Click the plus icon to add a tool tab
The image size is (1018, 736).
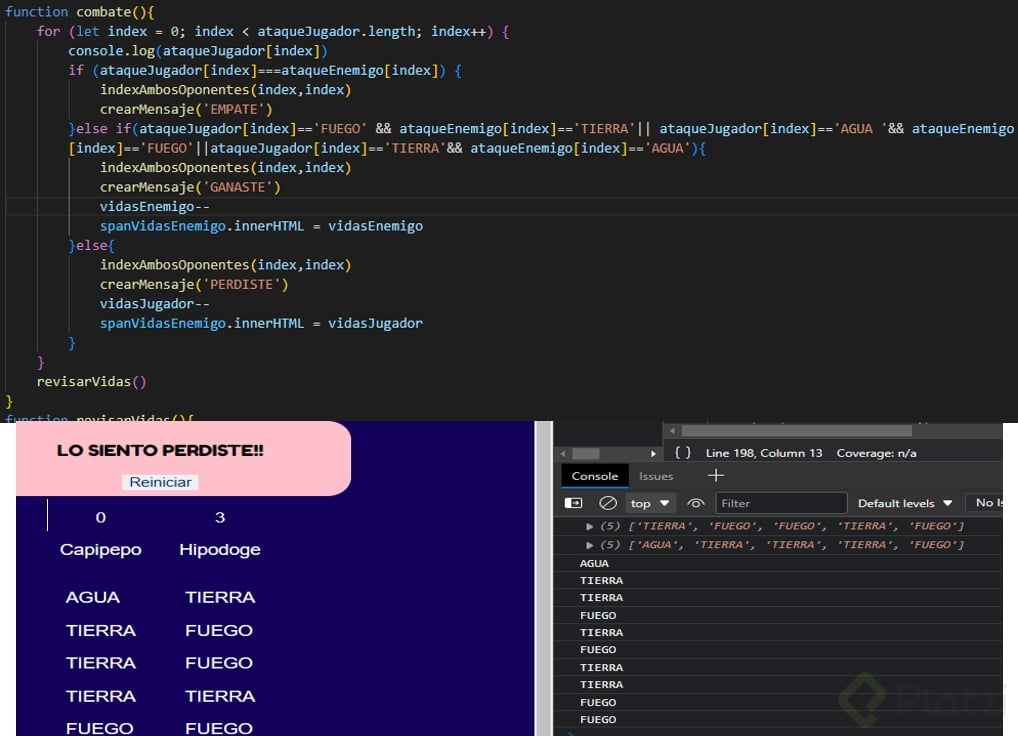(715, 476)
